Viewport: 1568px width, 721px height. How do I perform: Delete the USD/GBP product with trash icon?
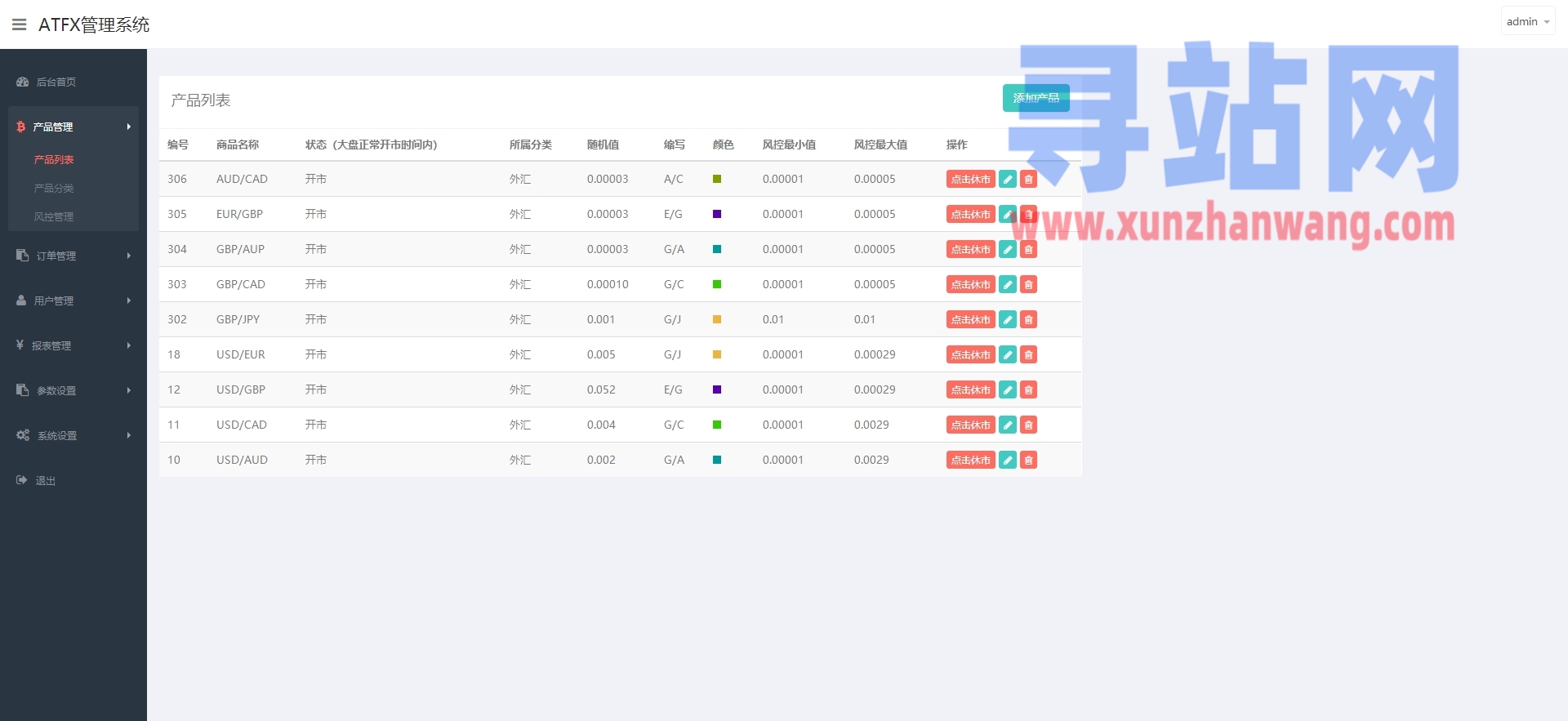(1028, 389)
